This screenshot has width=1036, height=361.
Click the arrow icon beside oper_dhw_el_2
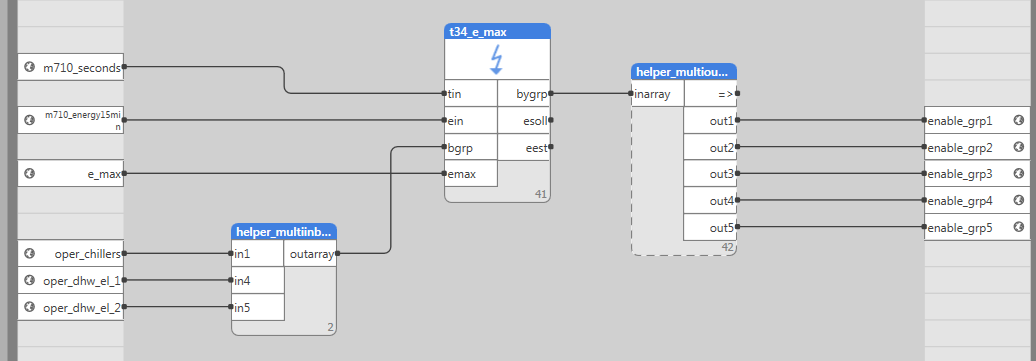click(29, 307)
